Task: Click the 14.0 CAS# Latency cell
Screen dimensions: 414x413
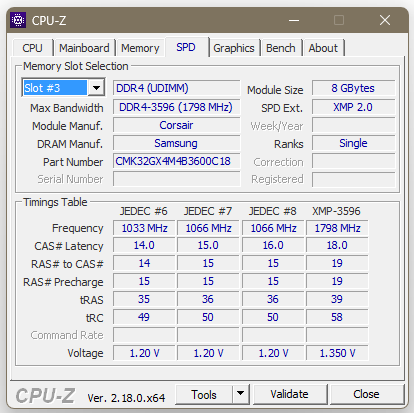Action: point(144,245)
